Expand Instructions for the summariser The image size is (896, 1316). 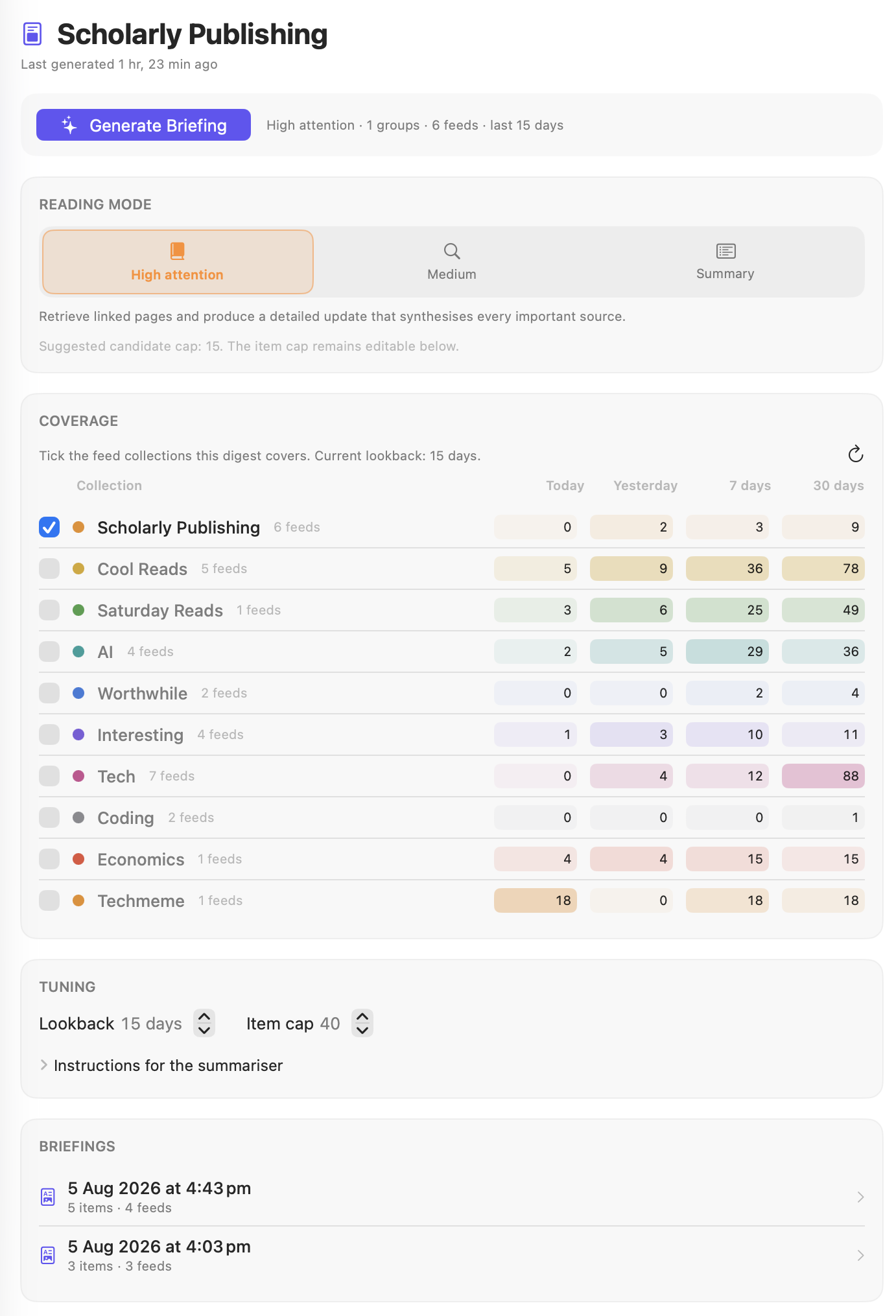tap(161, 1065)
